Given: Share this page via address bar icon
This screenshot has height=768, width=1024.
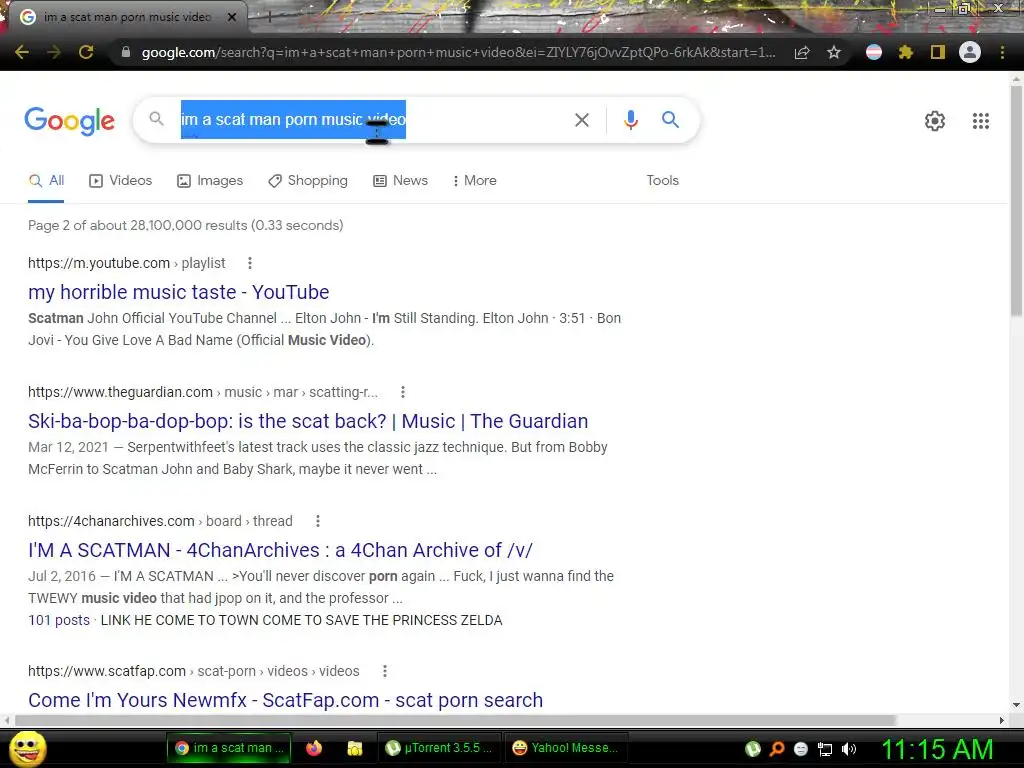Looking at the screenshot, I should [x=802, y=52].
